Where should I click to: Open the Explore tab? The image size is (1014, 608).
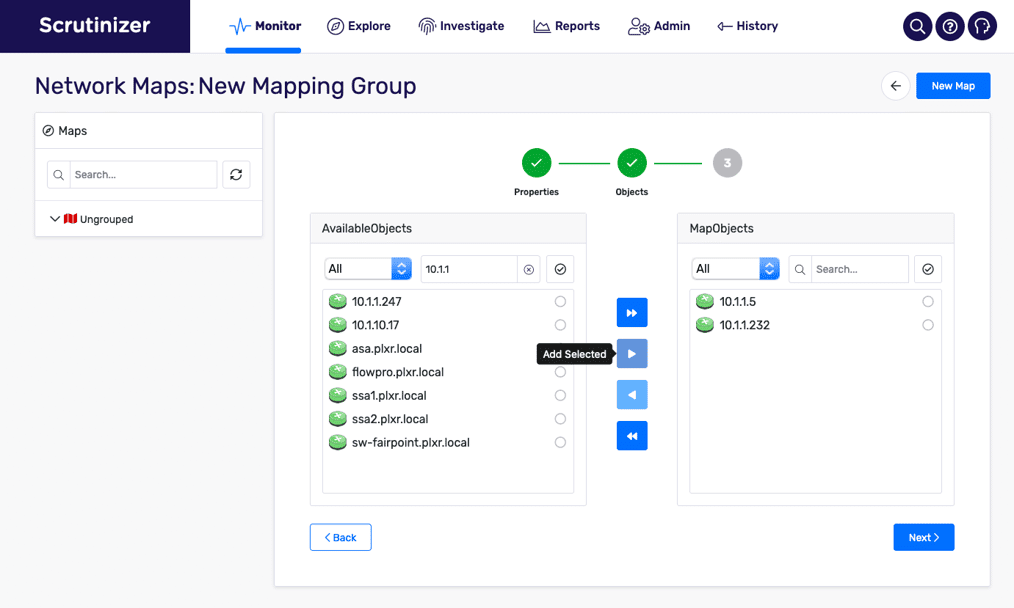[x=359, y=27]
